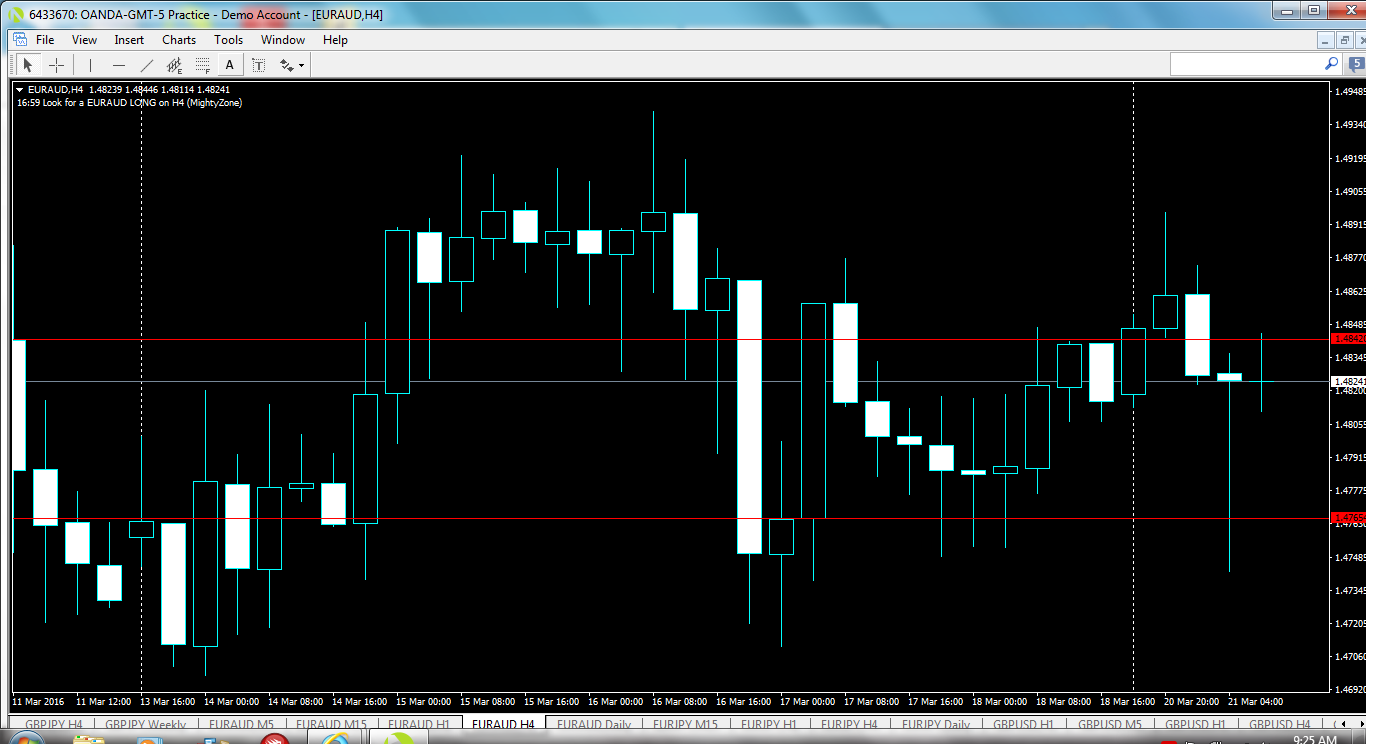The image size is (1382, 744).
Task: Open the View menu
Action: (84, 40)
